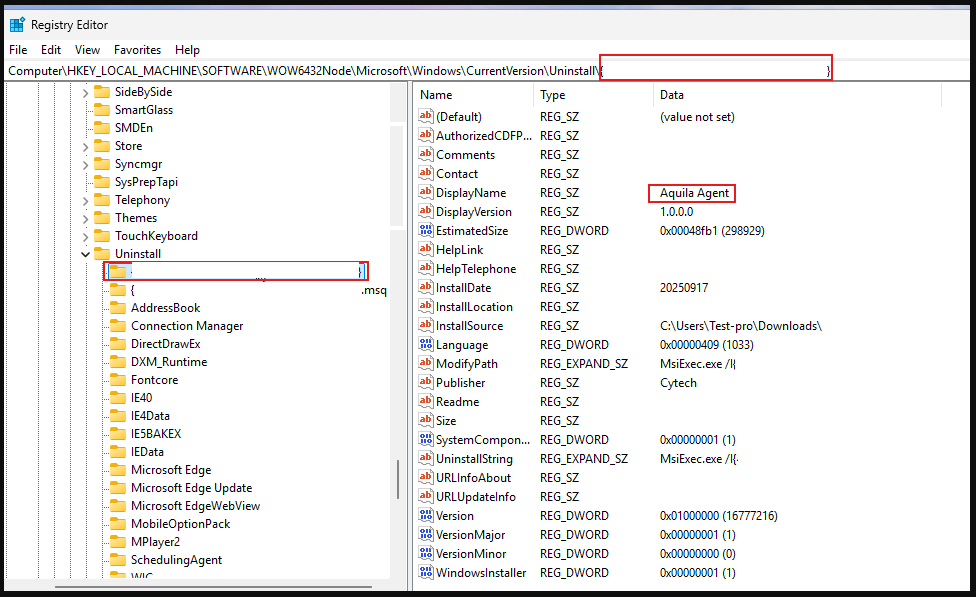Image resolution: width=976 pixels, height=597 pixels.
Task: Open the Favorites menu
Action: coord(137,49)
